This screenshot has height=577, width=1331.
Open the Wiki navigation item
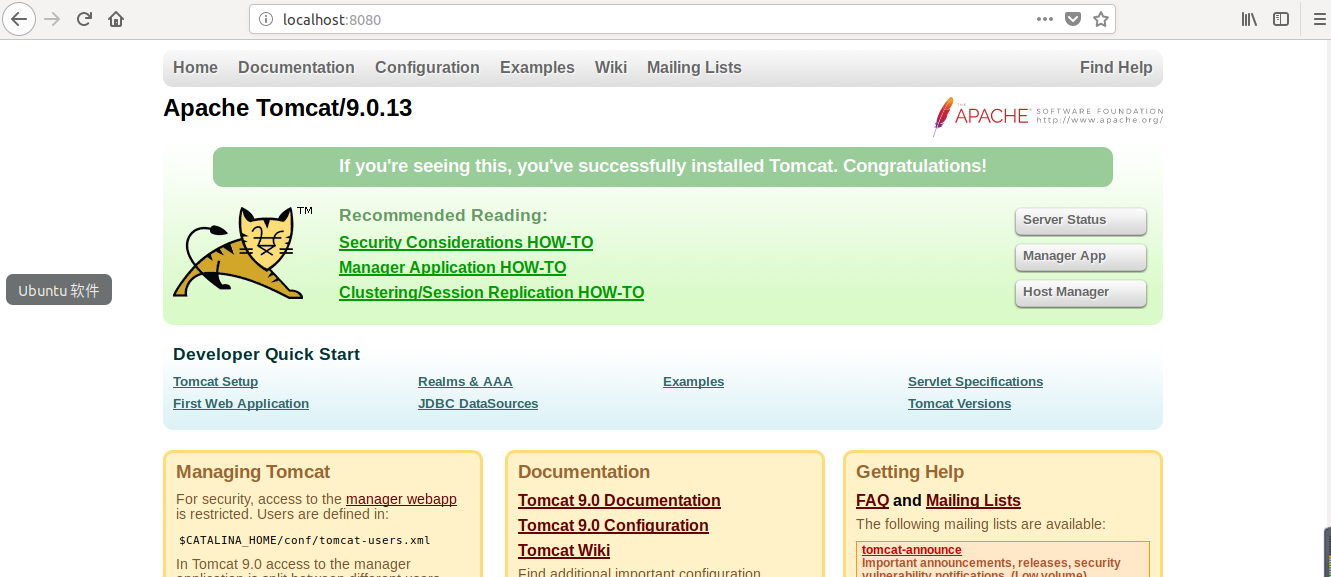pos(611,68)
